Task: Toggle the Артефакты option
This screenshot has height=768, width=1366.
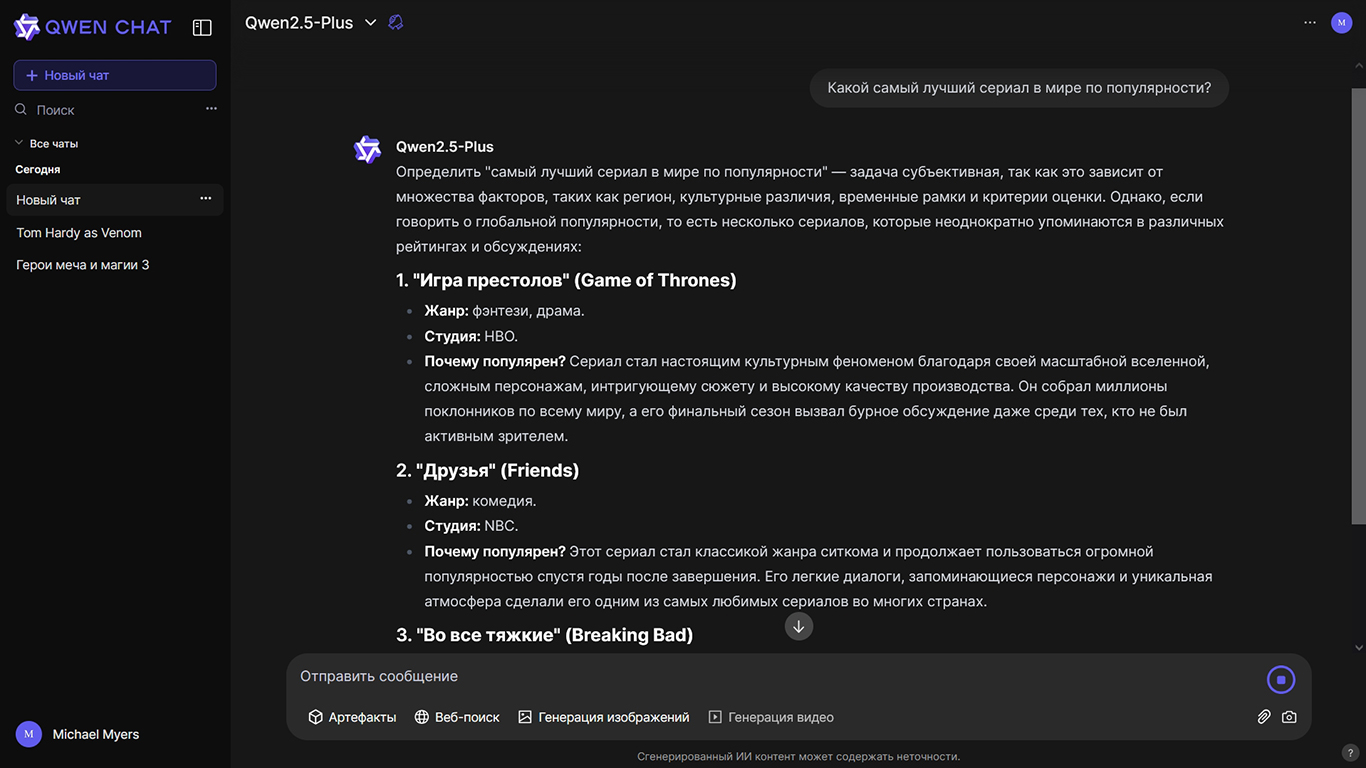Action: pyautogui.click(x=352, y=717)
